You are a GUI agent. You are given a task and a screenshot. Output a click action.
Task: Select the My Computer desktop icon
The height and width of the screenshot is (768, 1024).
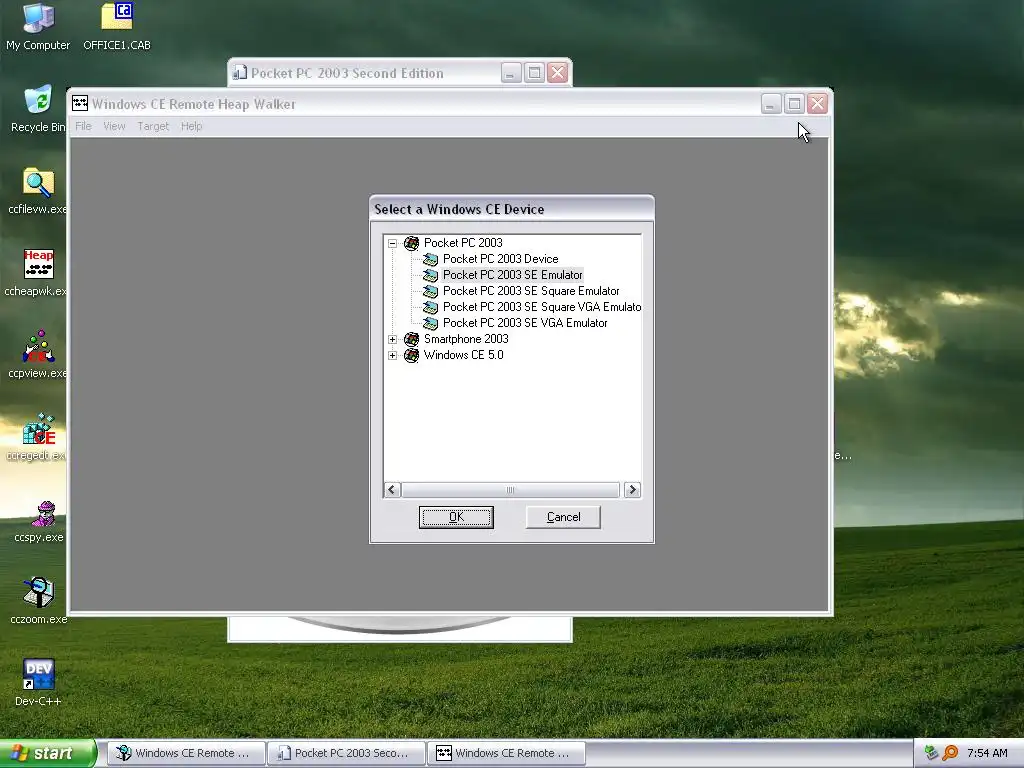(x=38, y=27)
